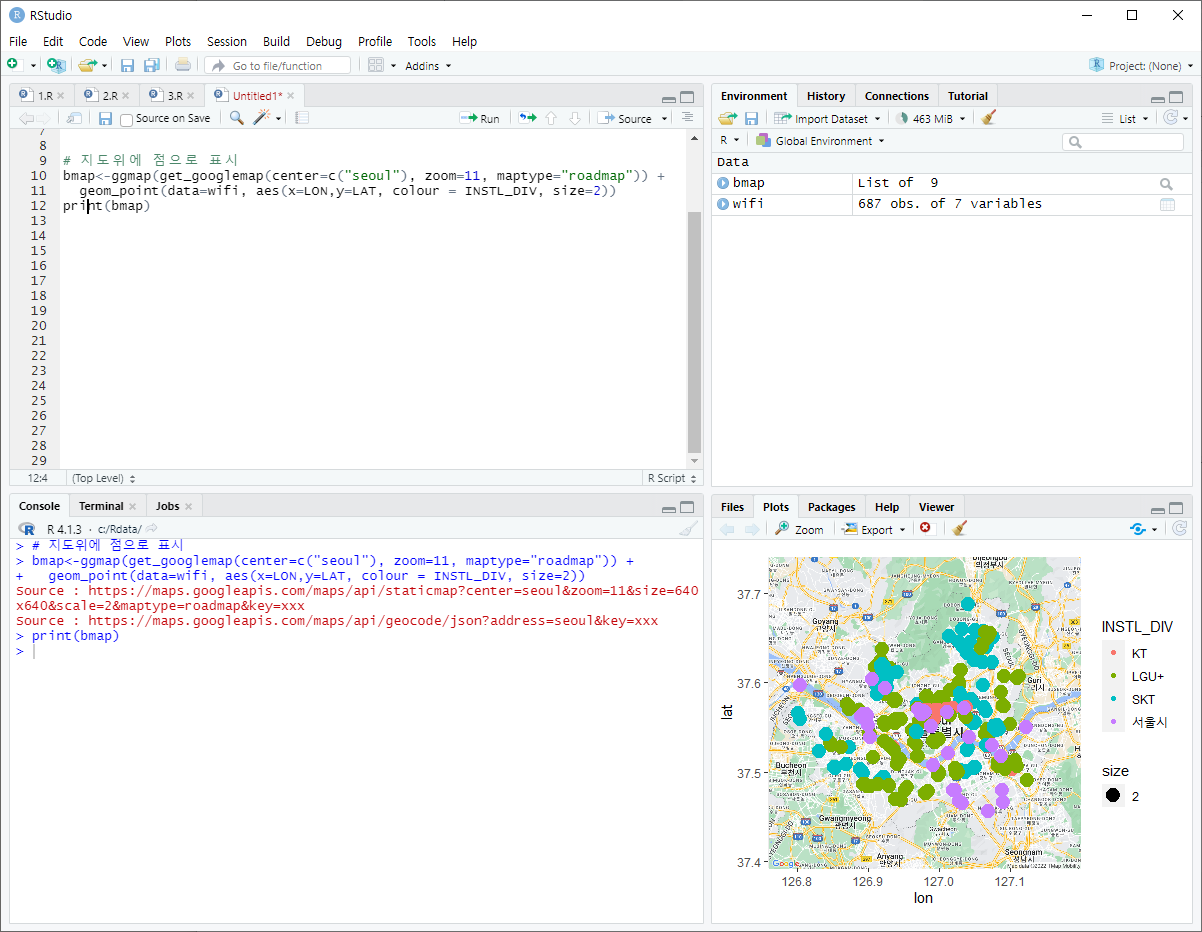Close the 1.R tab
The image size is (1202, 932).
coord(61,96)
